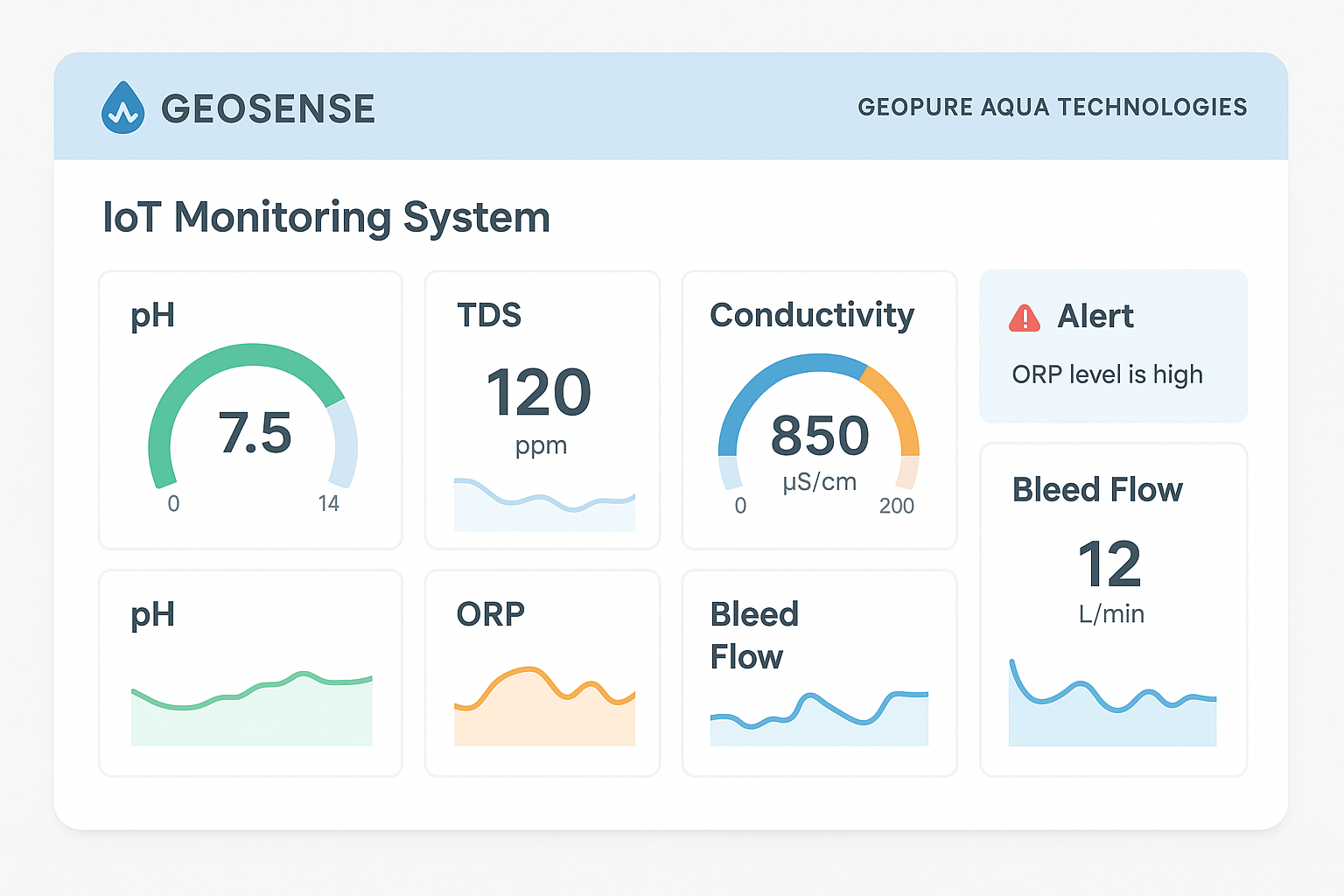Viewport: 1344px width, 896px height.
Task: Open the orange ORP trend chart
Action: 544,710
